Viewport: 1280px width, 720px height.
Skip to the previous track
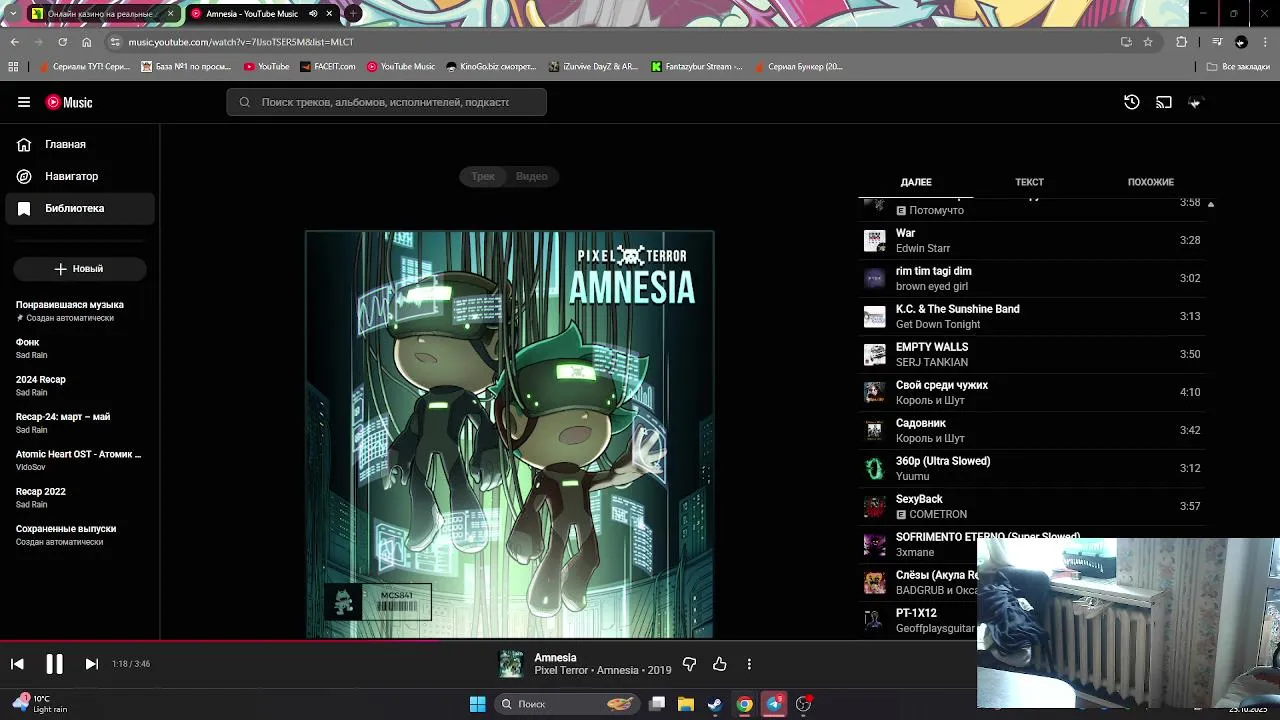[17, 664]
